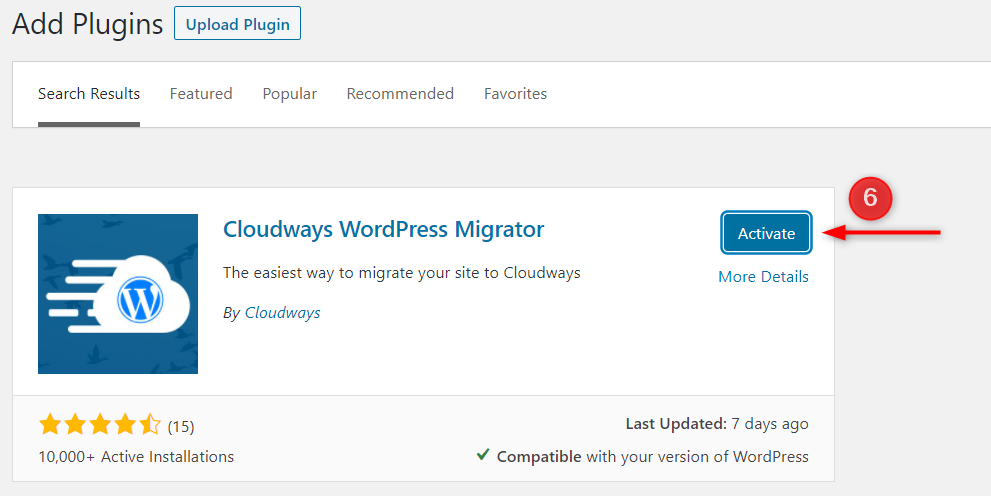Click the Add Plugins page heading
Viewport: 991px width, 496px height.
pos(88,25)
